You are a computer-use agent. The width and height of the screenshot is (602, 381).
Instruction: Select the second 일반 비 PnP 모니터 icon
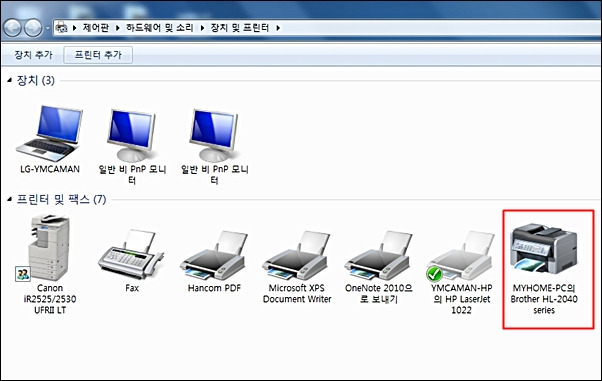[x=214, y=135]
